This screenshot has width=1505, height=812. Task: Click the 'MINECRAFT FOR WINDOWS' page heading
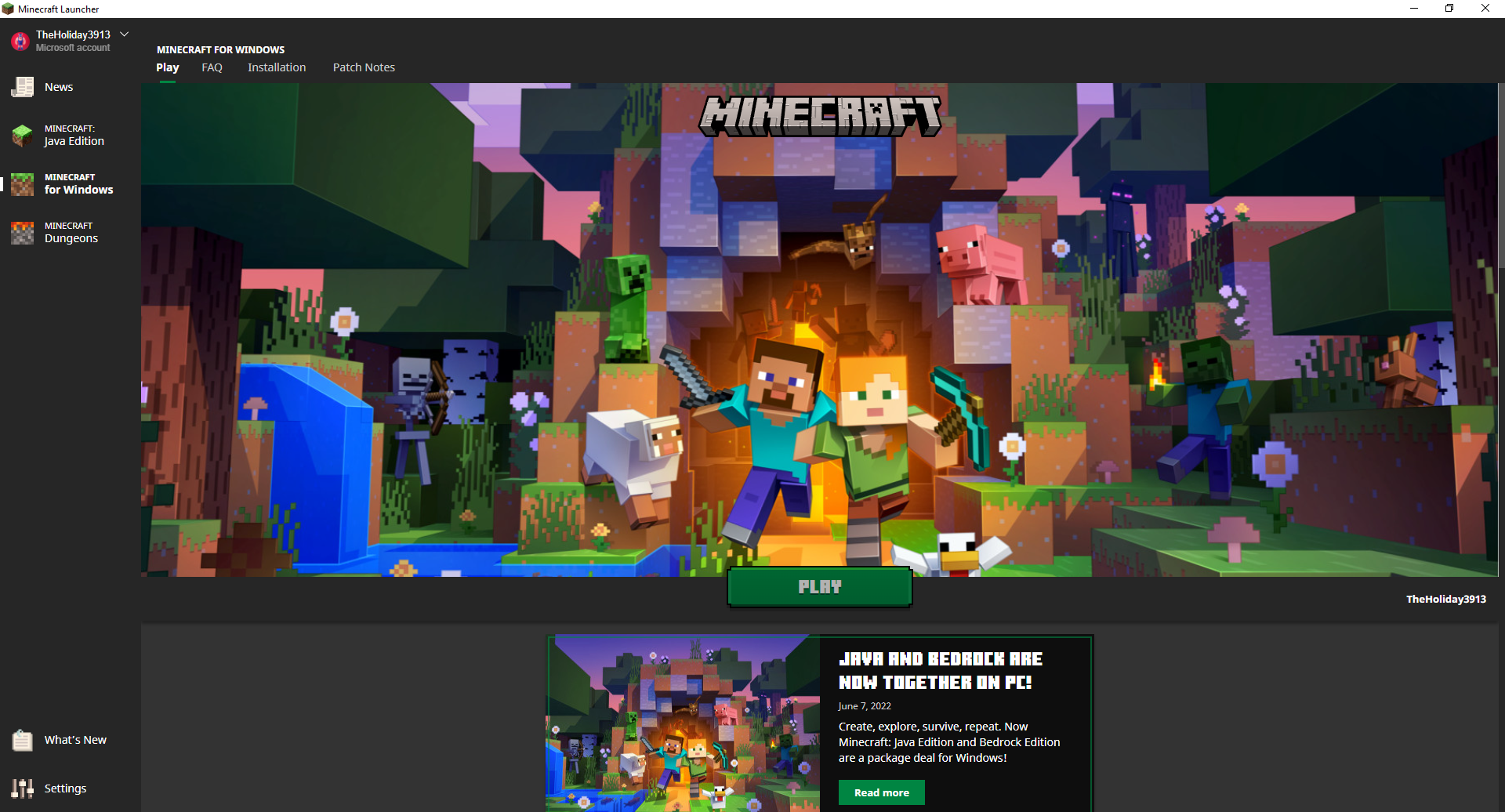point(220,49)
